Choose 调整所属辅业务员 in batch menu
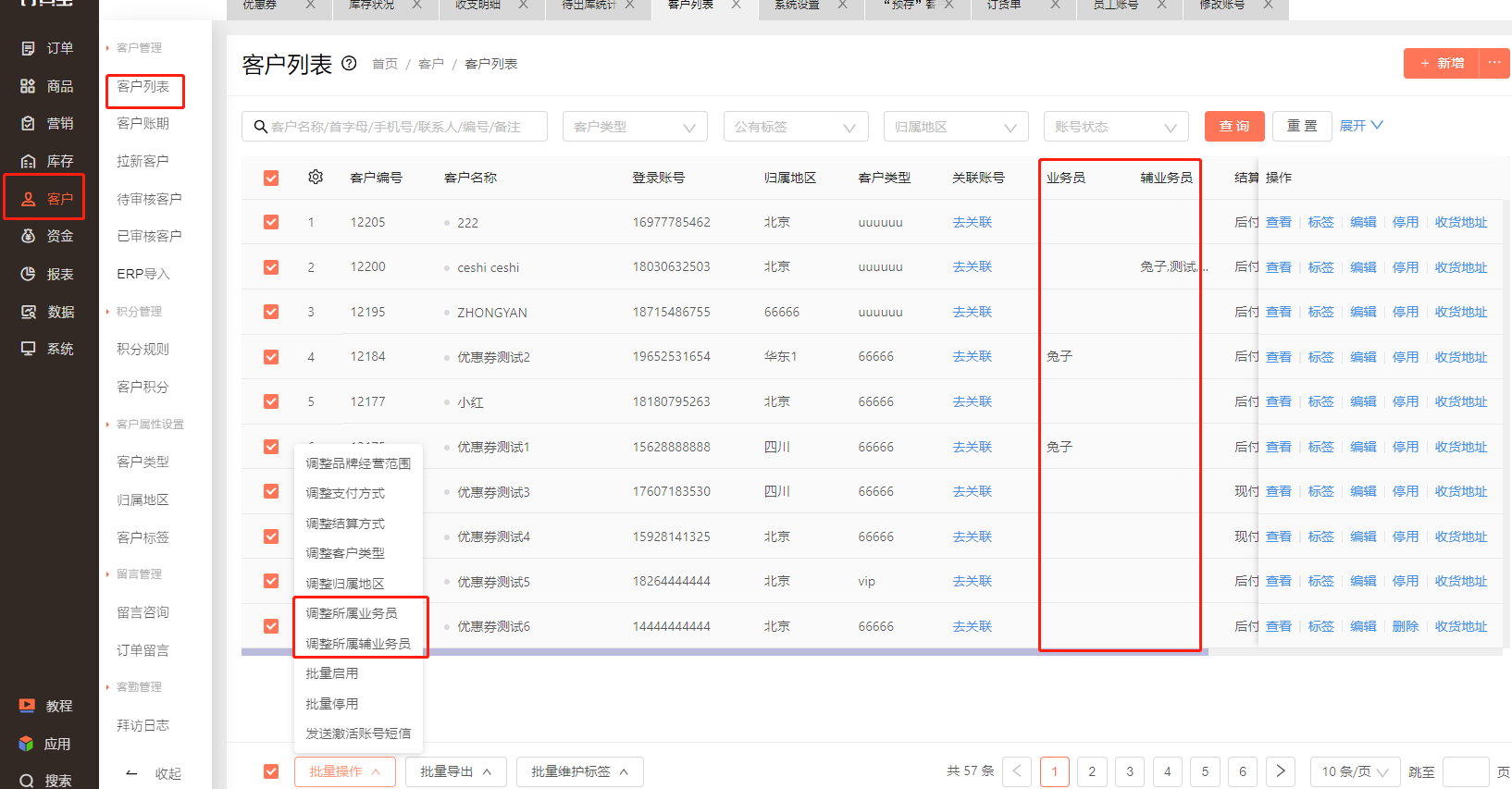1512x789 pixels. (x=359, y=644)
